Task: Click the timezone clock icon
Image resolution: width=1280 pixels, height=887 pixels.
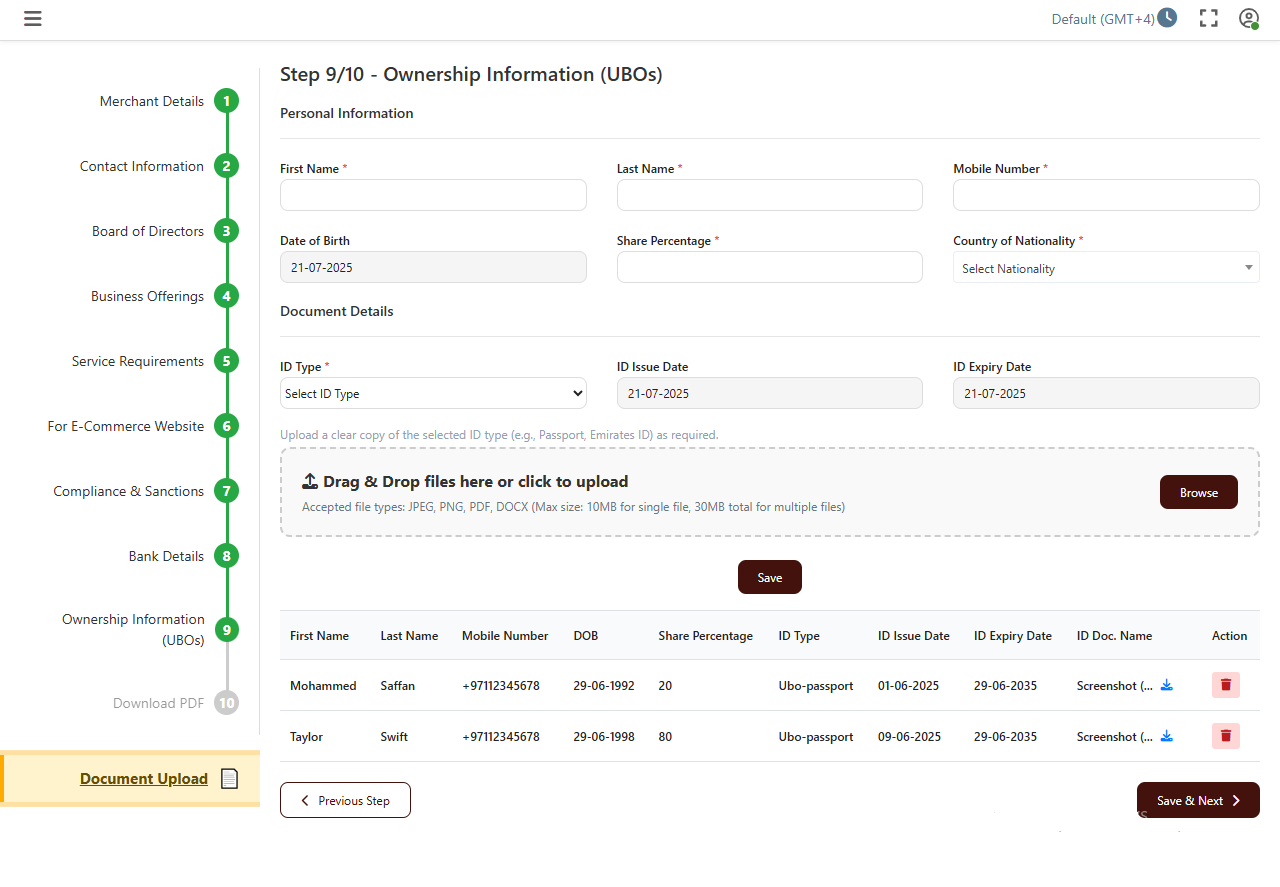Action: tap(1167, 18)
